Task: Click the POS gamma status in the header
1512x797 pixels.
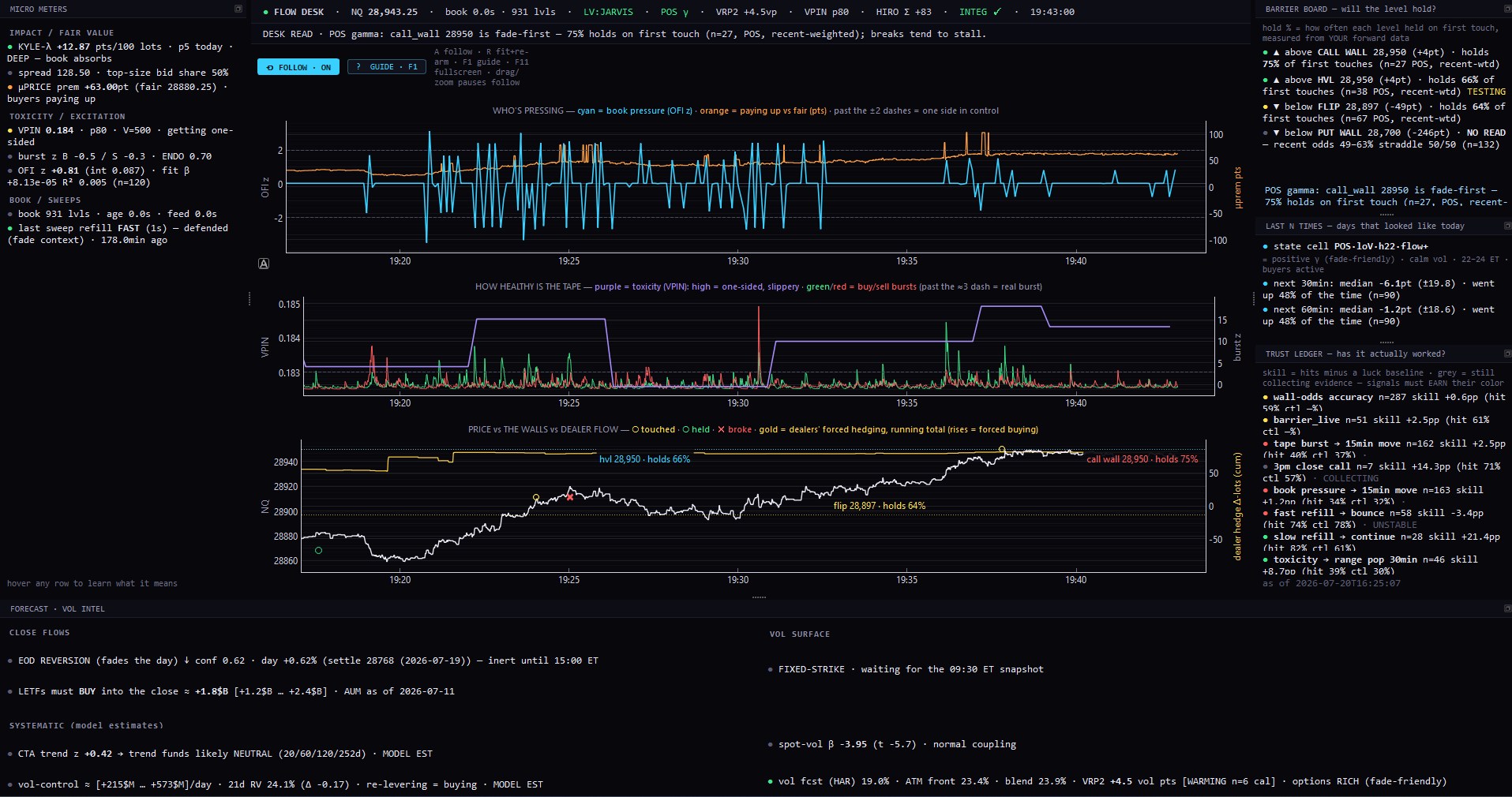Action: [674, 12]
